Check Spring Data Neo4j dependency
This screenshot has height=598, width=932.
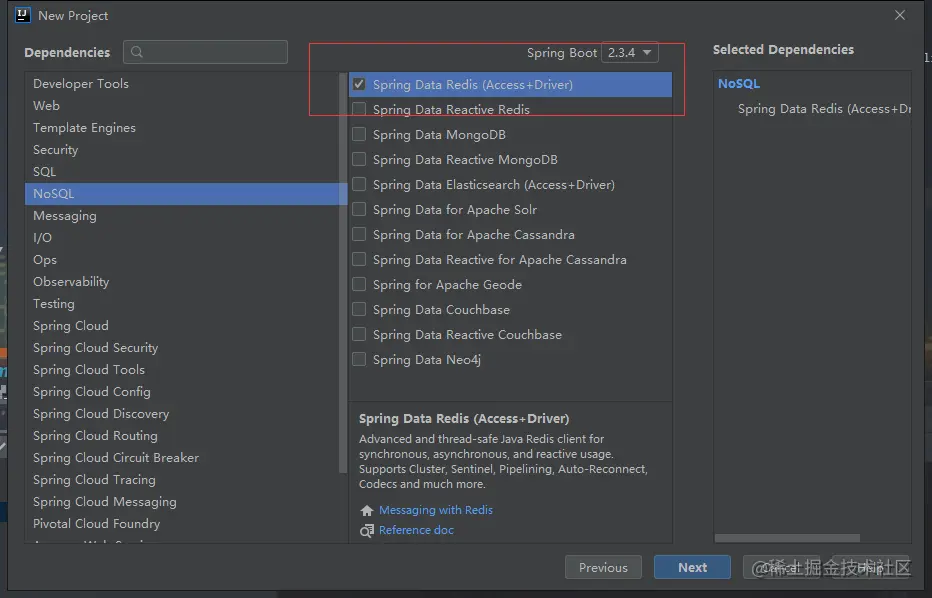point(359,359)
